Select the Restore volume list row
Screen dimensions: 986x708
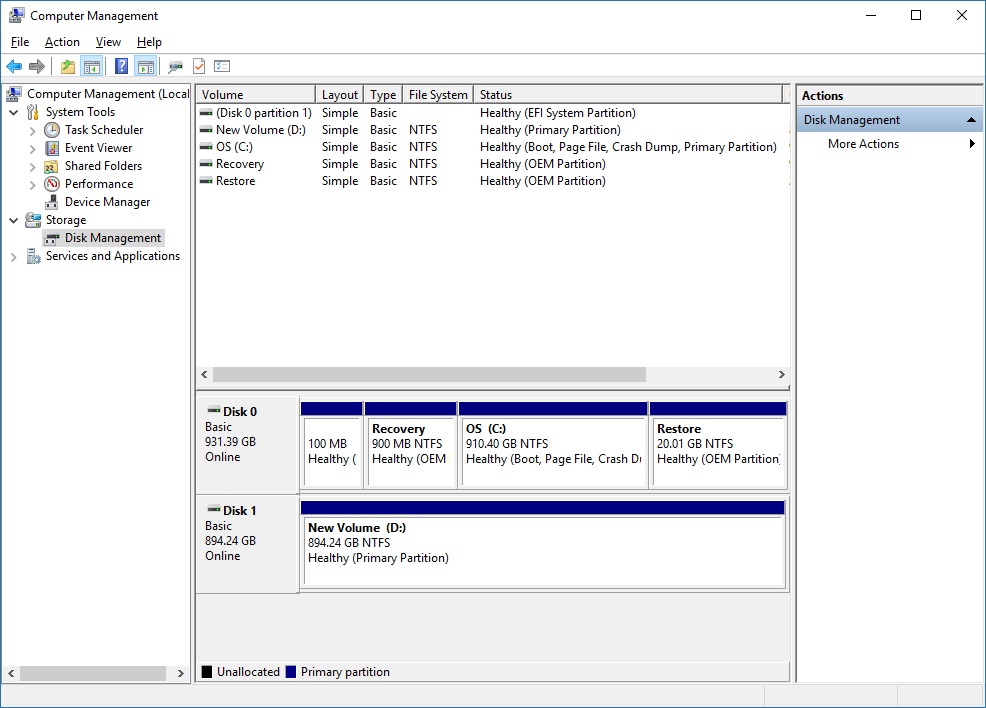point(493,180)
